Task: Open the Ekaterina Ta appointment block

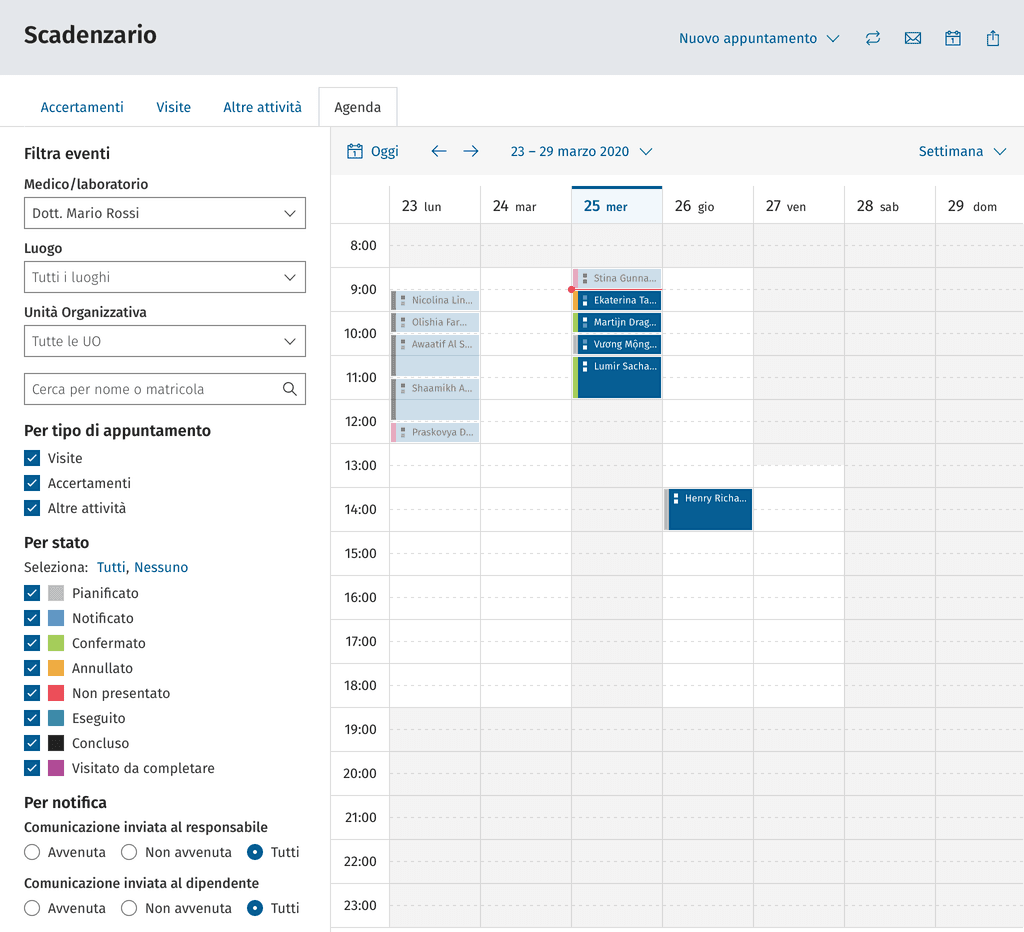Action: [x=617, y=300]
